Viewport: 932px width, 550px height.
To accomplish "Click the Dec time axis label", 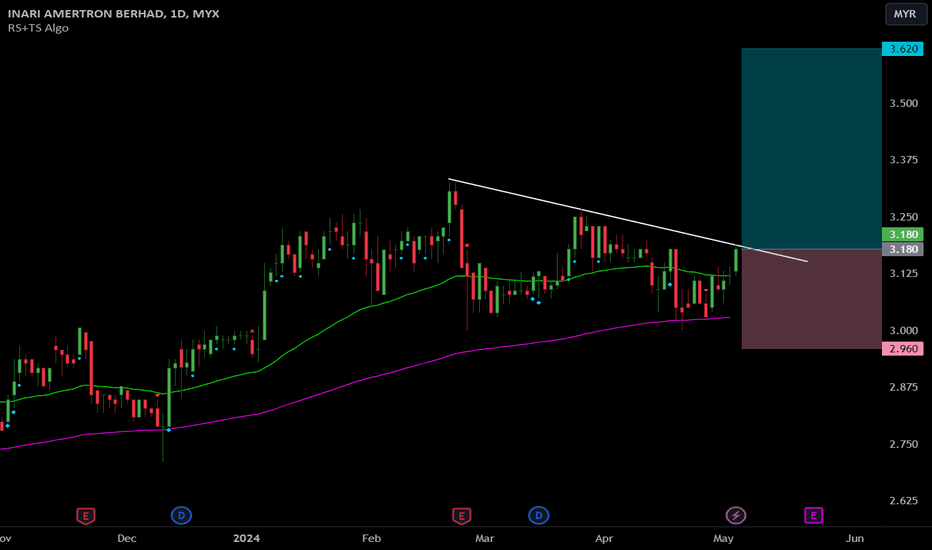I will (127, 538).
